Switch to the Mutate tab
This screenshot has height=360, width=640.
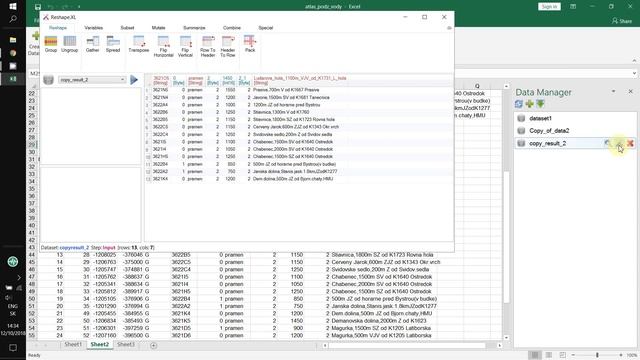158,28
